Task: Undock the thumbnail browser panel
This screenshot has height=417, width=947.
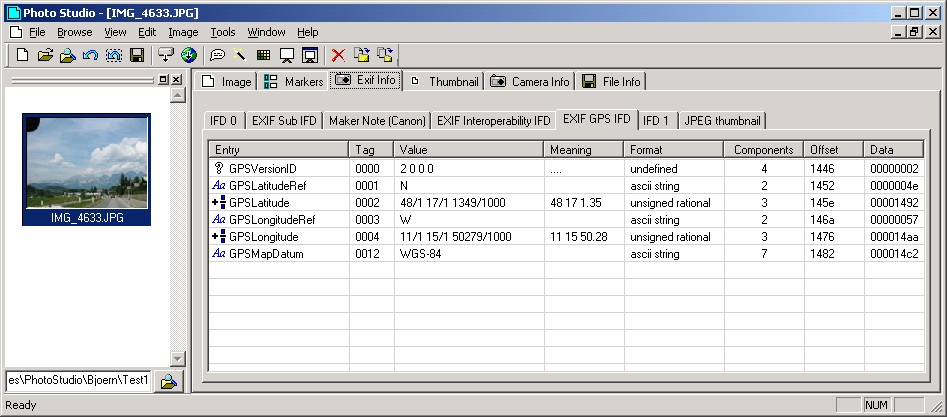Action: tap(163, 79)
